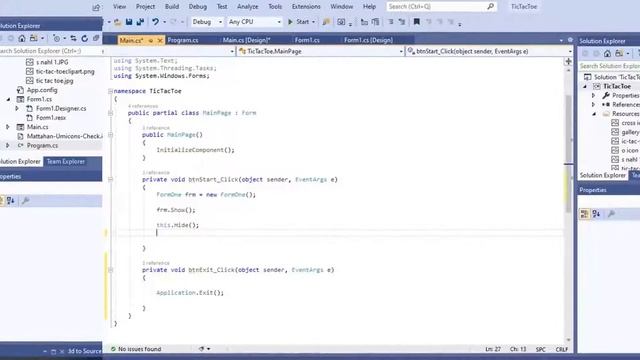This screenshot has height=360, width=640.
Task: Click categorized icon in right Properties panel
Action: (x=584, y=214)
